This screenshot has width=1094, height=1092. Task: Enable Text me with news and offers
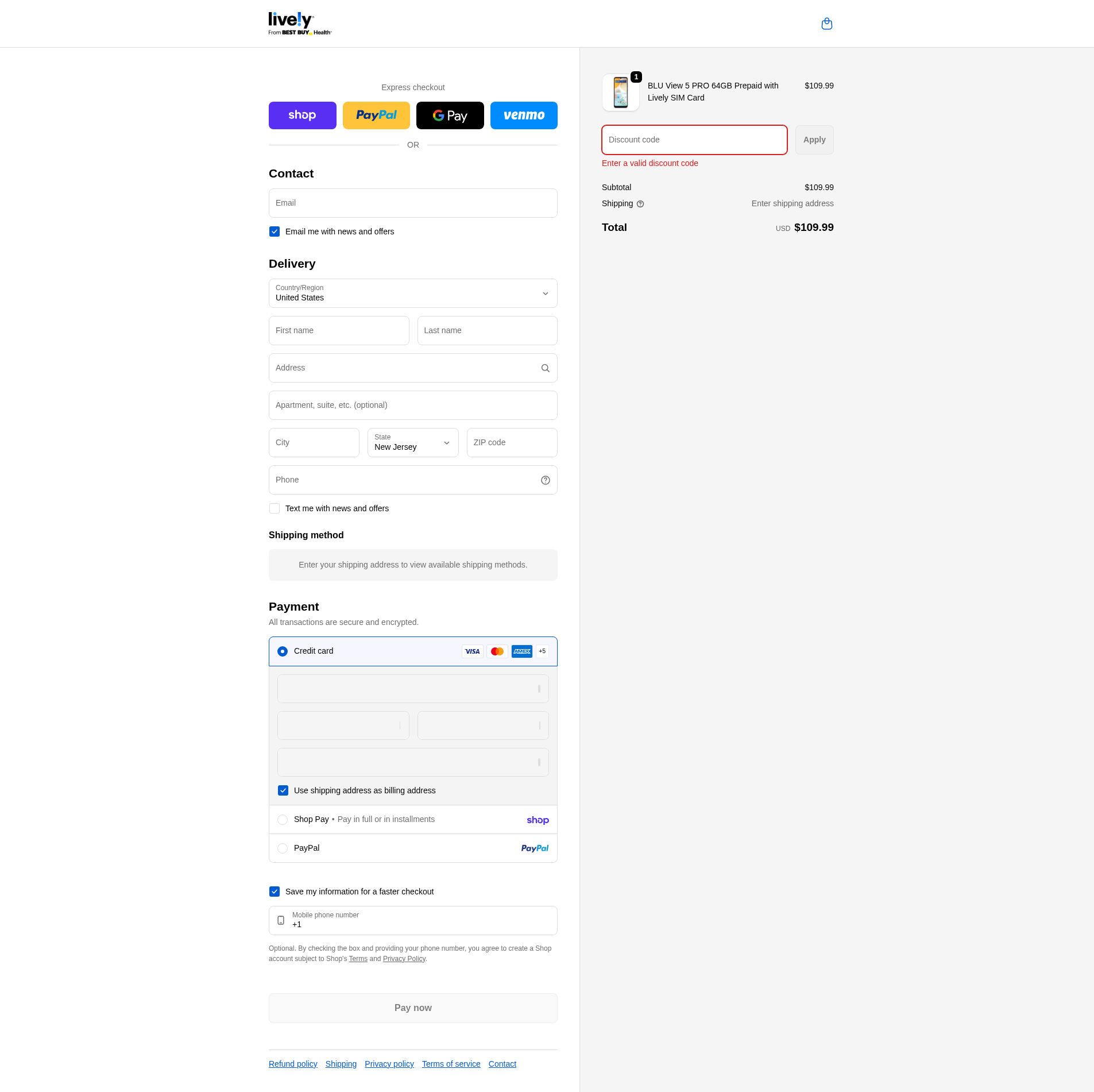(x=275, y=508)
